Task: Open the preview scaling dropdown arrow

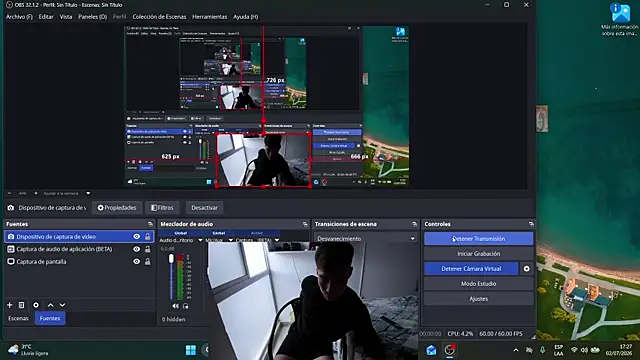Action: tap(88, 193)
